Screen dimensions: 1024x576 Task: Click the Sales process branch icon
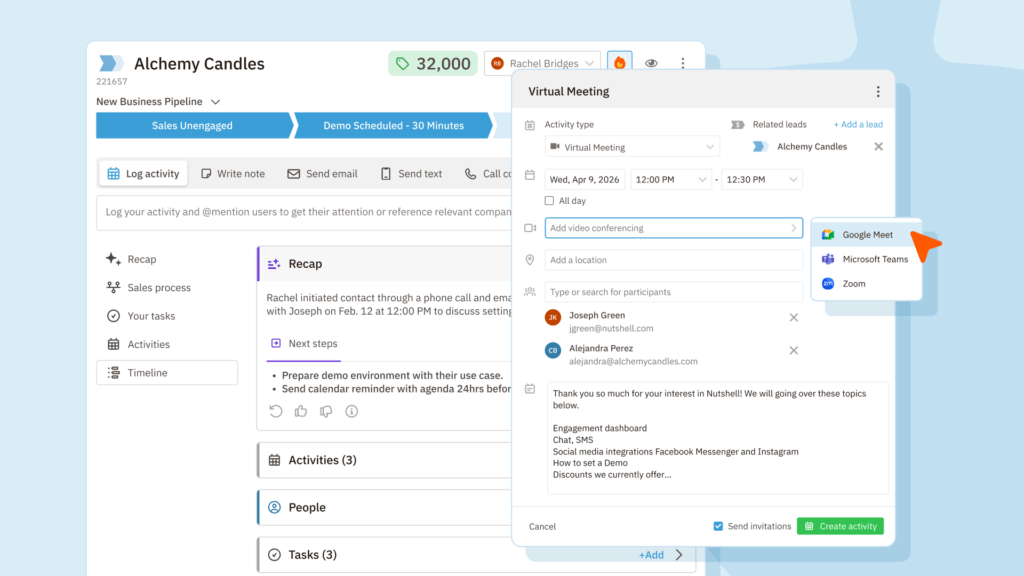[113, 287]
